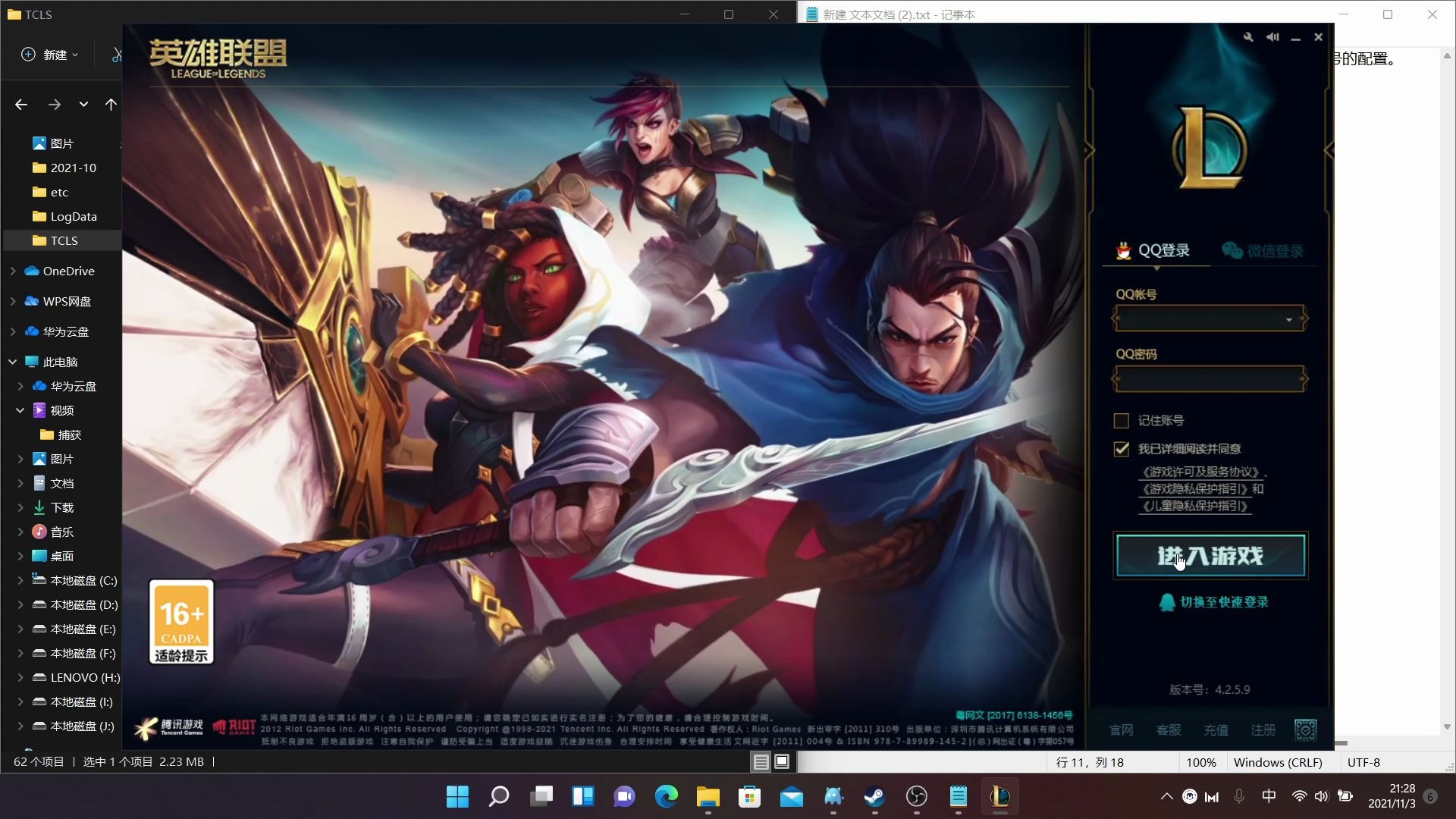Switch to the QQ登录 login tab
This screenshot has width=1456, height=819.
click(1164, 250)
